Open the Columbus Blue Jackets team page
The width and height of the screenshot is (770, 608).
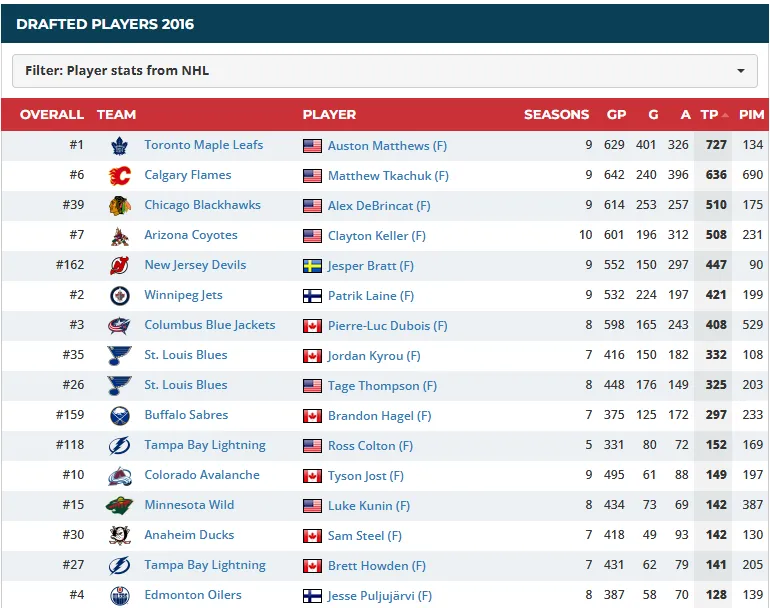click(x=209, y=325)
